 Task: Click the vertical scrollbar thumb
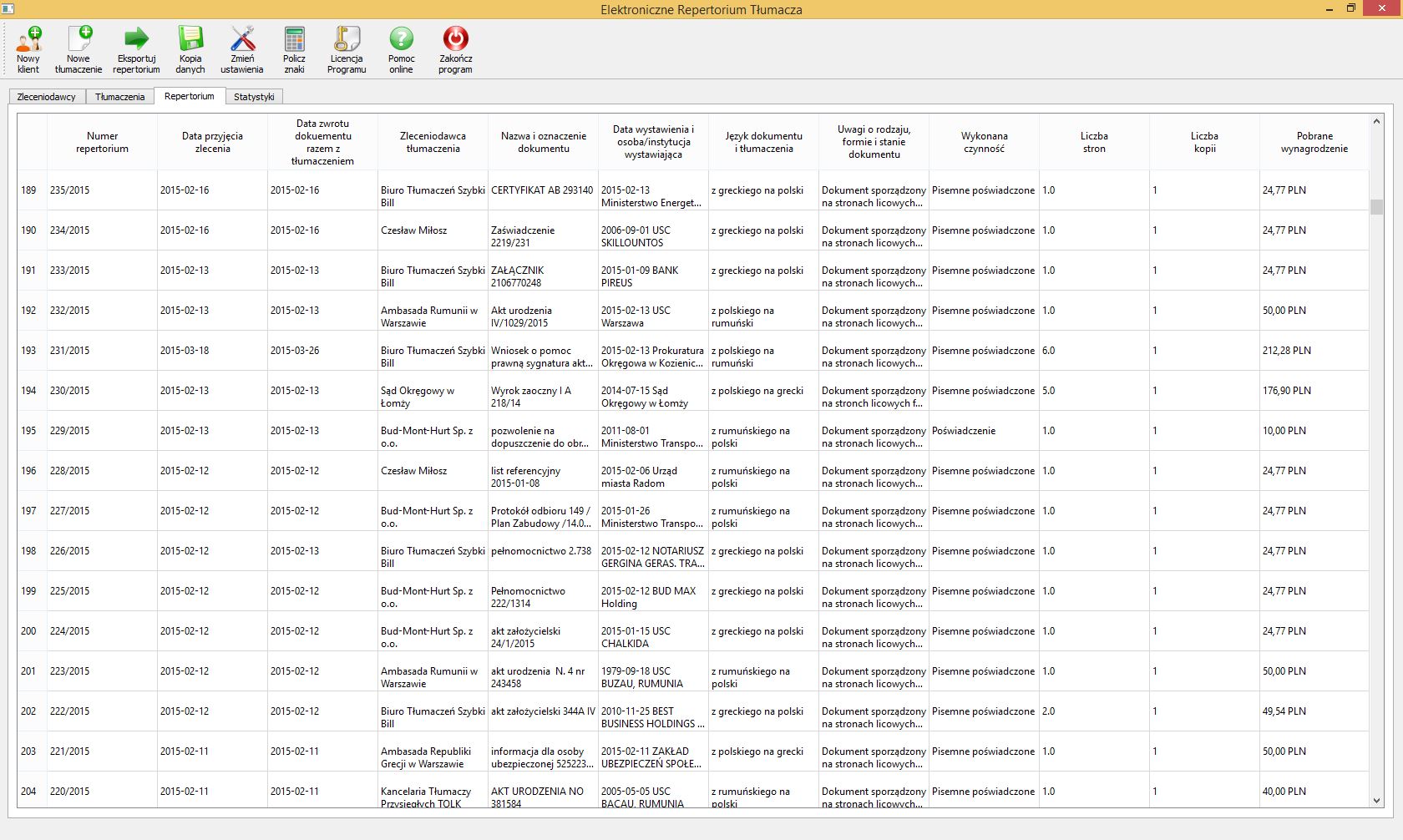(1376, 206)
